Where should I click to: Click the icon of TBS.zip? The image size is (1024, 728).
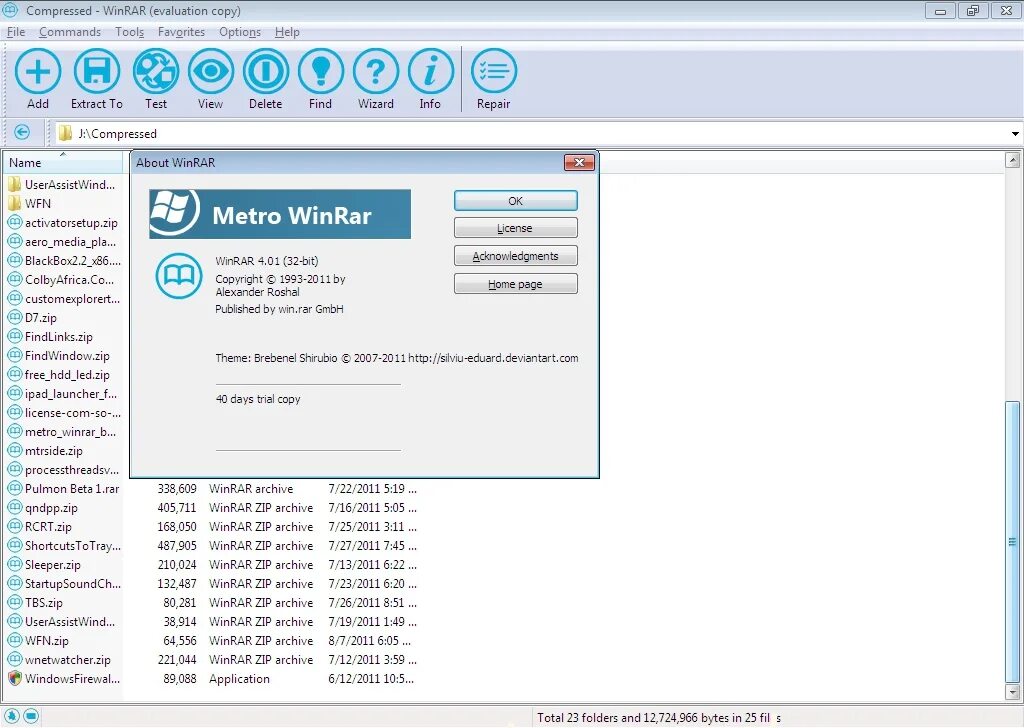15,602
